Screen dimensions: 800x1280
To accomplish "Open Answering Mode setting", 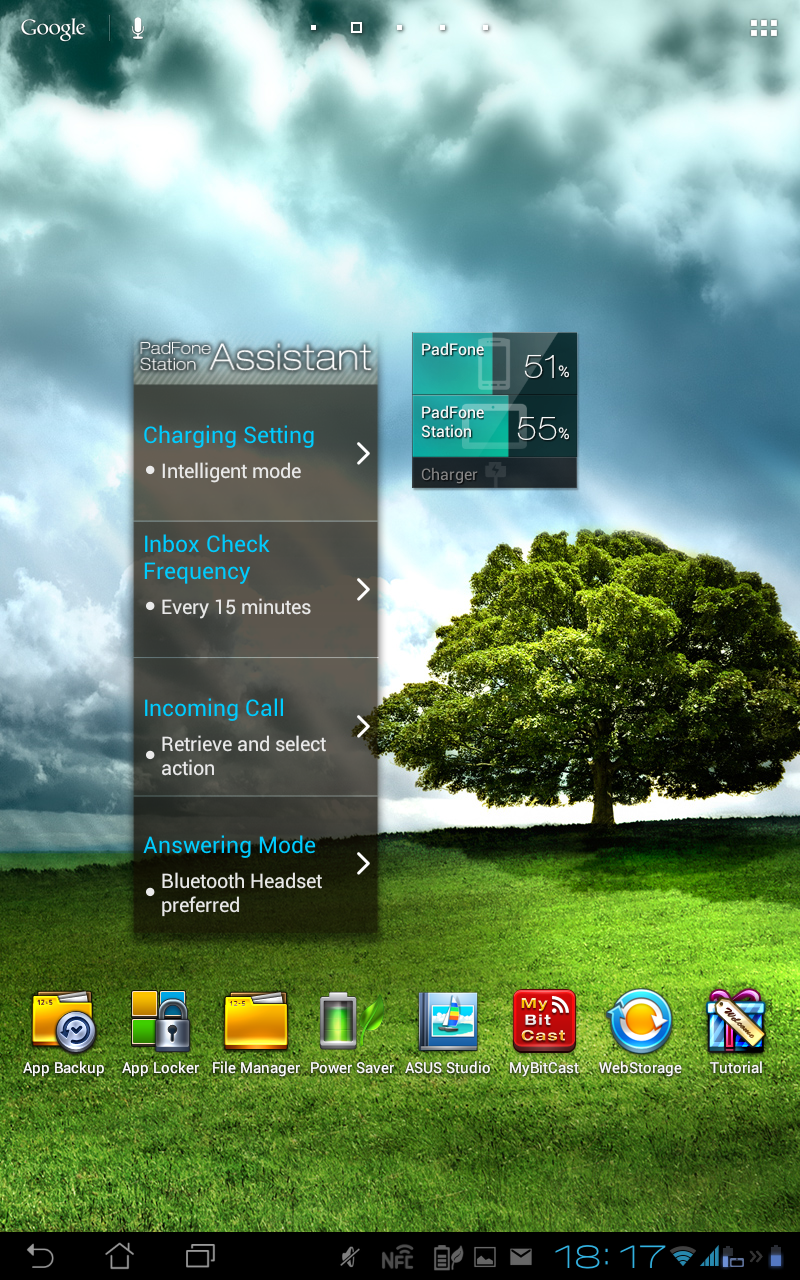I will (256, 866).
